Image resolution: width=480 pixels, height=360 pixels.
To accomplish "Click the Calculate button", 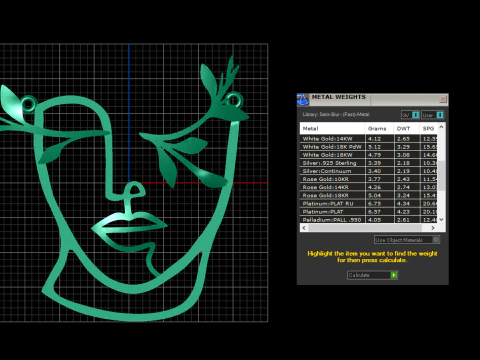I will [x=372, y=275].
